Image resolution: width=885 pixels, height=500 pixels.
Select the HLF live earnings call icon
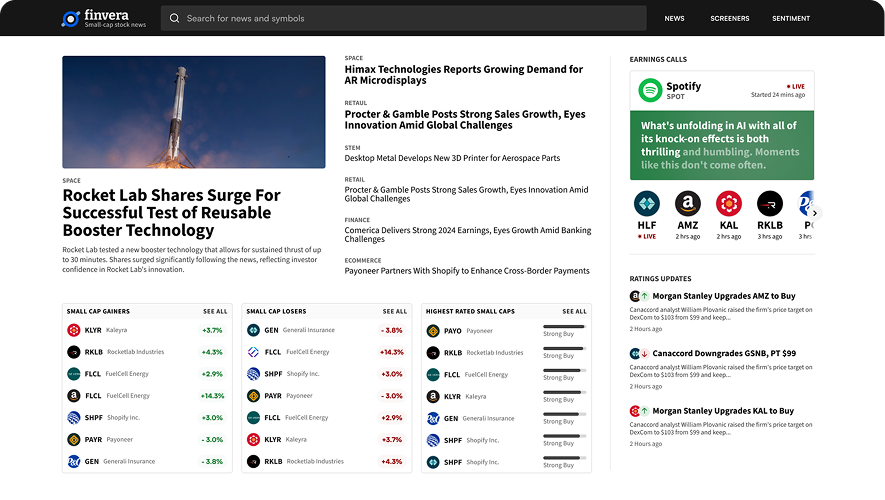[647, 204]
